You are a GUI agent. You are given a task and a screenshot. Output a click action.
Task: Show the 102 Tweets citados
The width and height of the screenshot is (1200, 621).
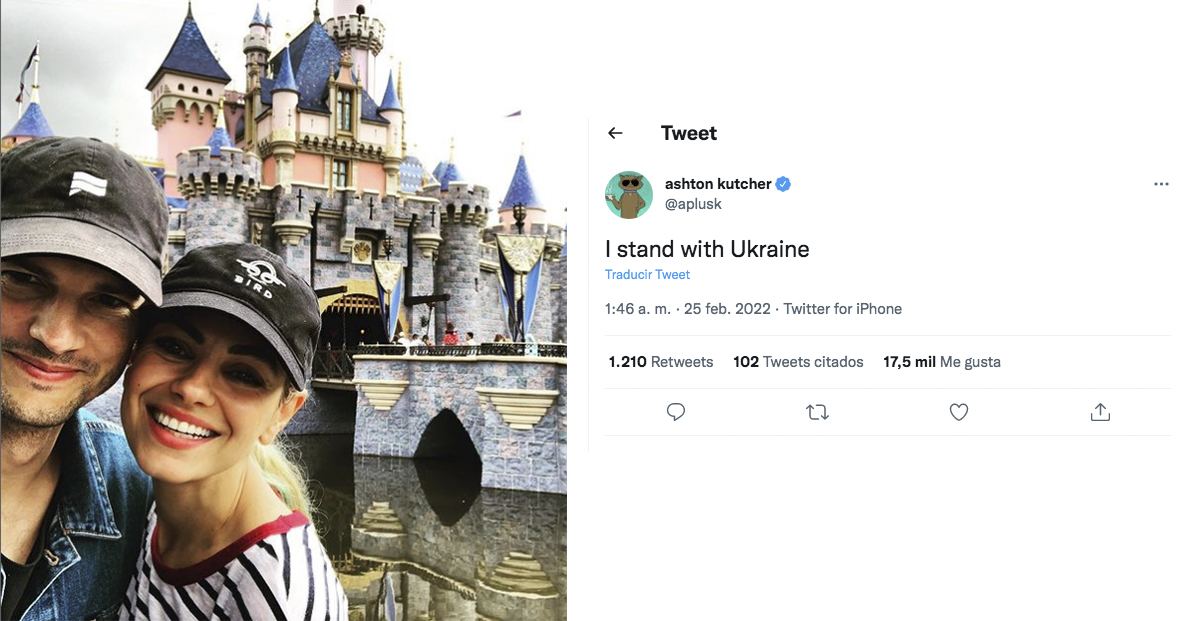798,362
